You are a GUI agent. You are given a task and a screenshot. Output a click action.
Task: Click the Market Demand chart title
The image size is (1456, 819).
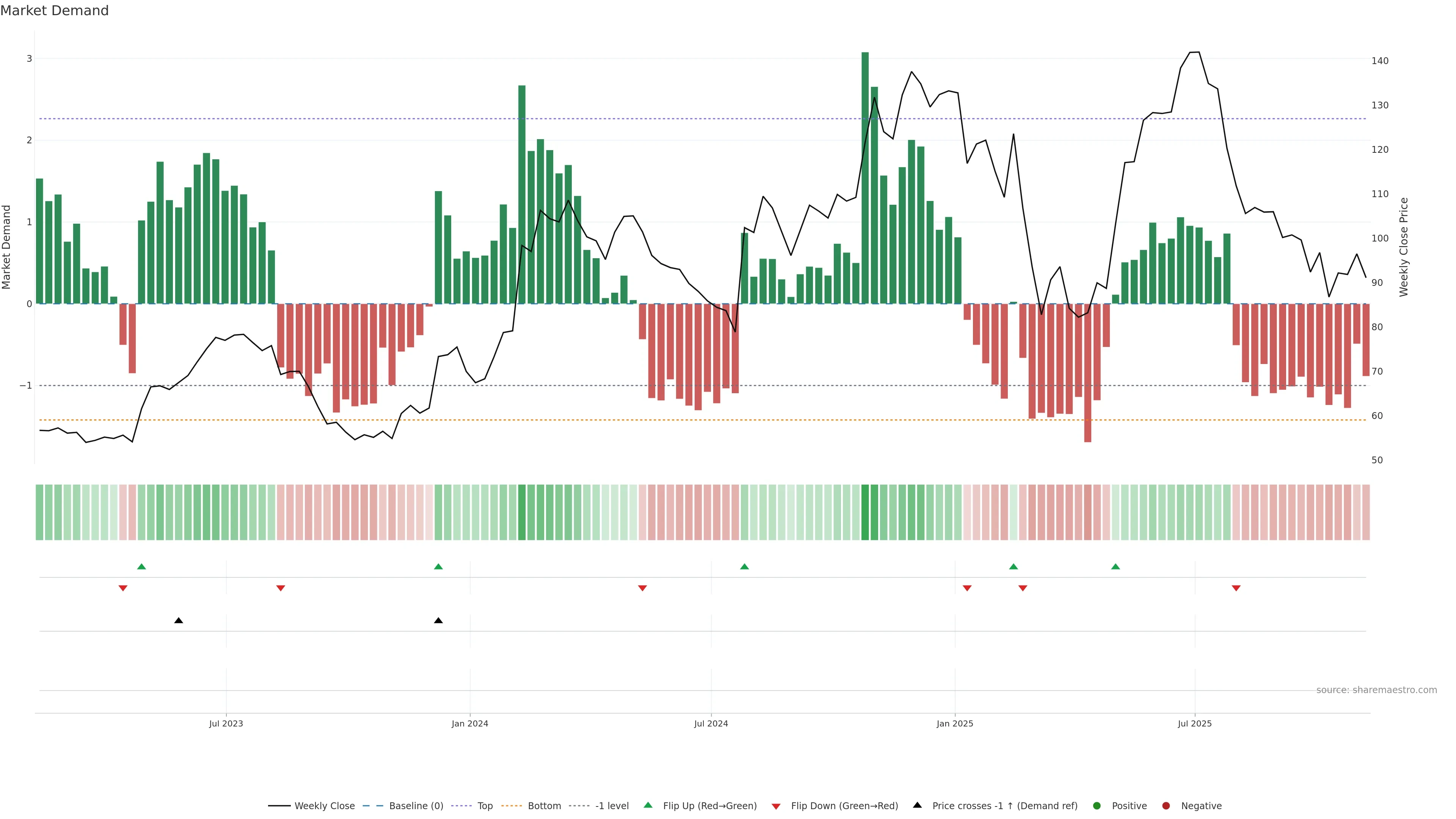54,11
